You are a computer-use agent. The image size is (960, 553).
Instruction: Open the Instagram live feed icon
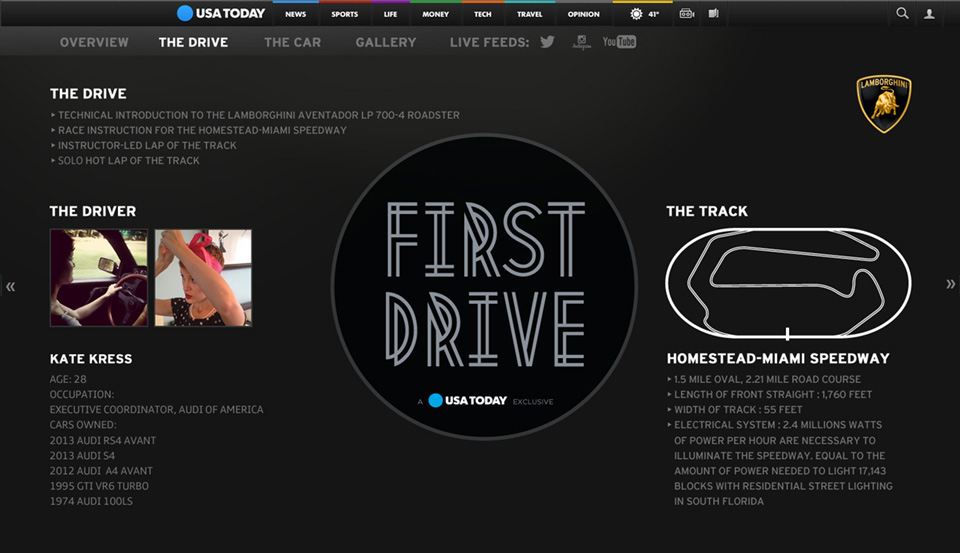(x=582, y=42)
